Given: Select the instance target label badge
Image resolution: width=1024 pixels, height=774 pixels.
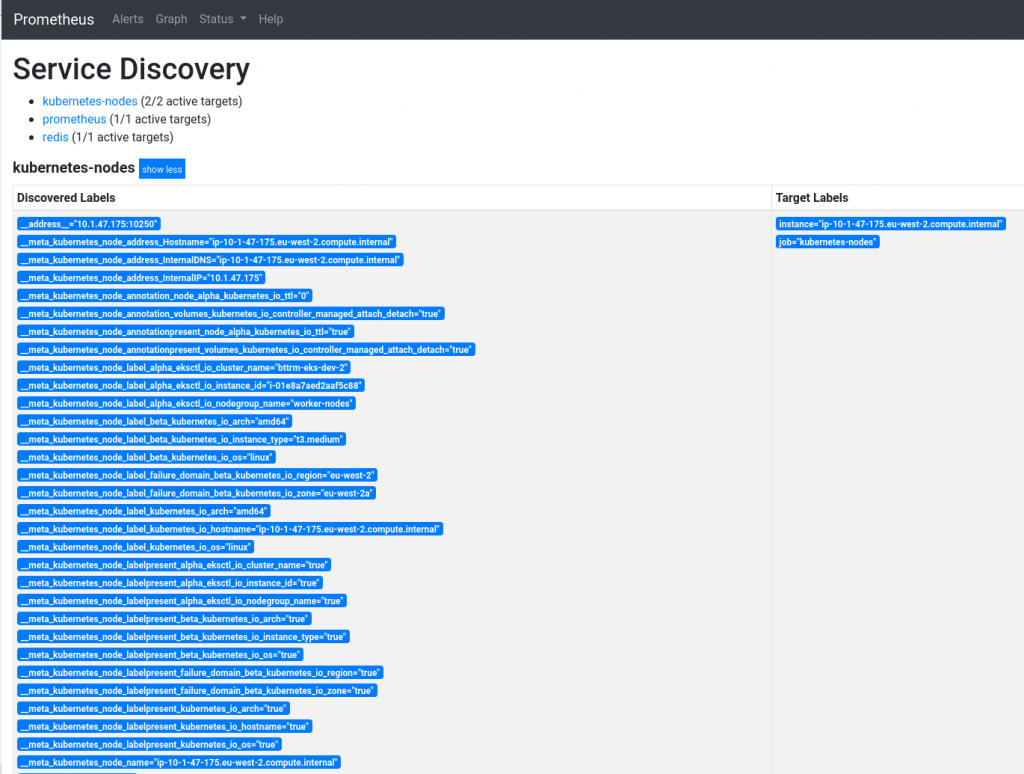Looking at the screenshot, I should pos(890,223).
